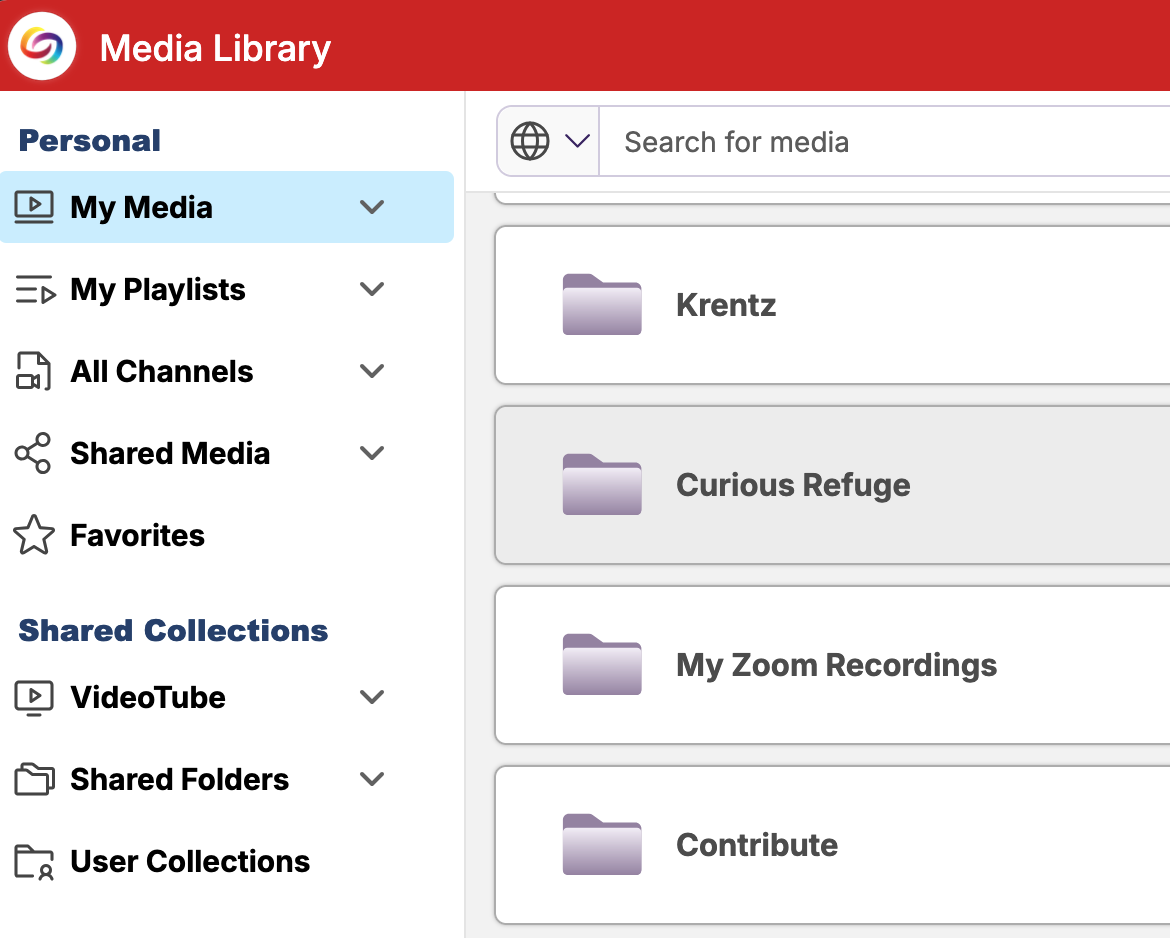Open Shared Media section
Screen dimensions: 1170x938
pos(170,453)
